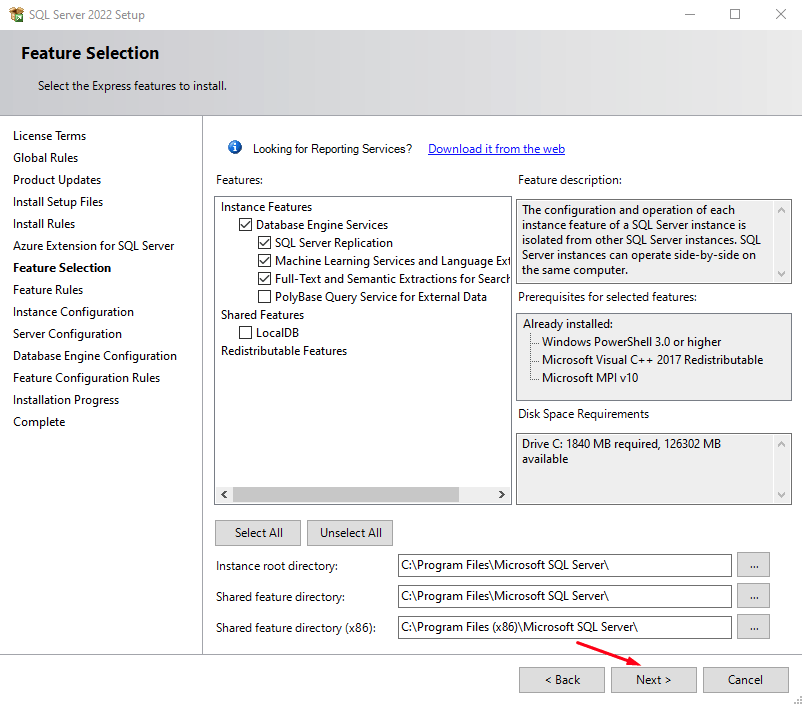Browse for shared feature directory
This screenshot has height=705, width=802.
coord(753,596)
